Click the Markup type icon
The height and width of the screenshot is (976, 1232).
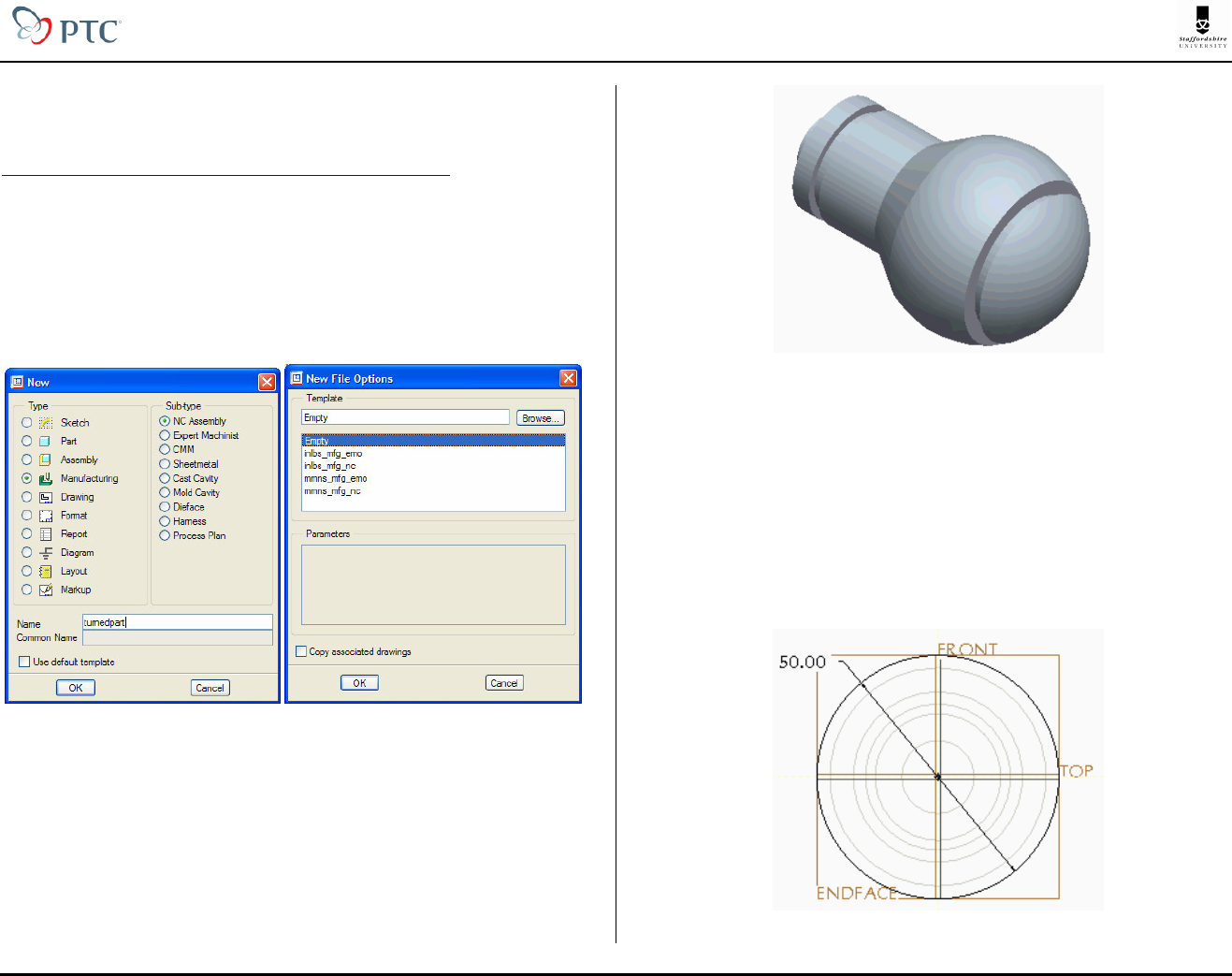pyautogui.click(x=45, y=590)
